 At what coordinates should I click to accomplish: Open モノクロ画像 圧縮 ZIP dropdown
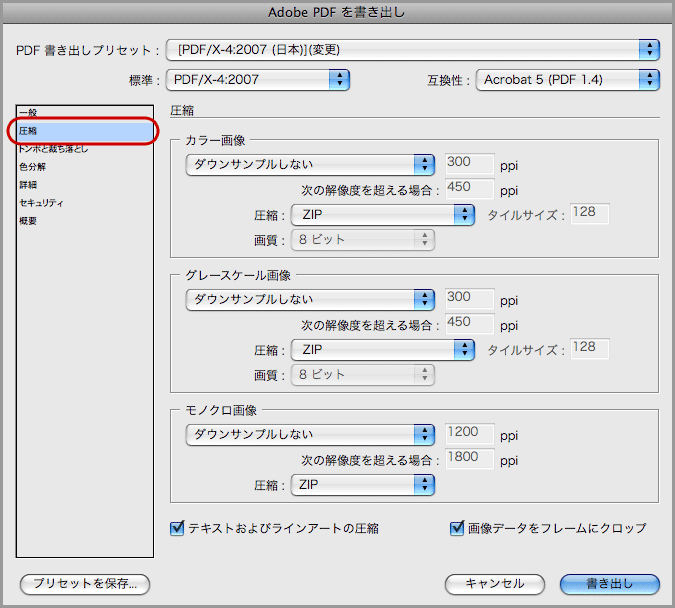pos(362,485)
